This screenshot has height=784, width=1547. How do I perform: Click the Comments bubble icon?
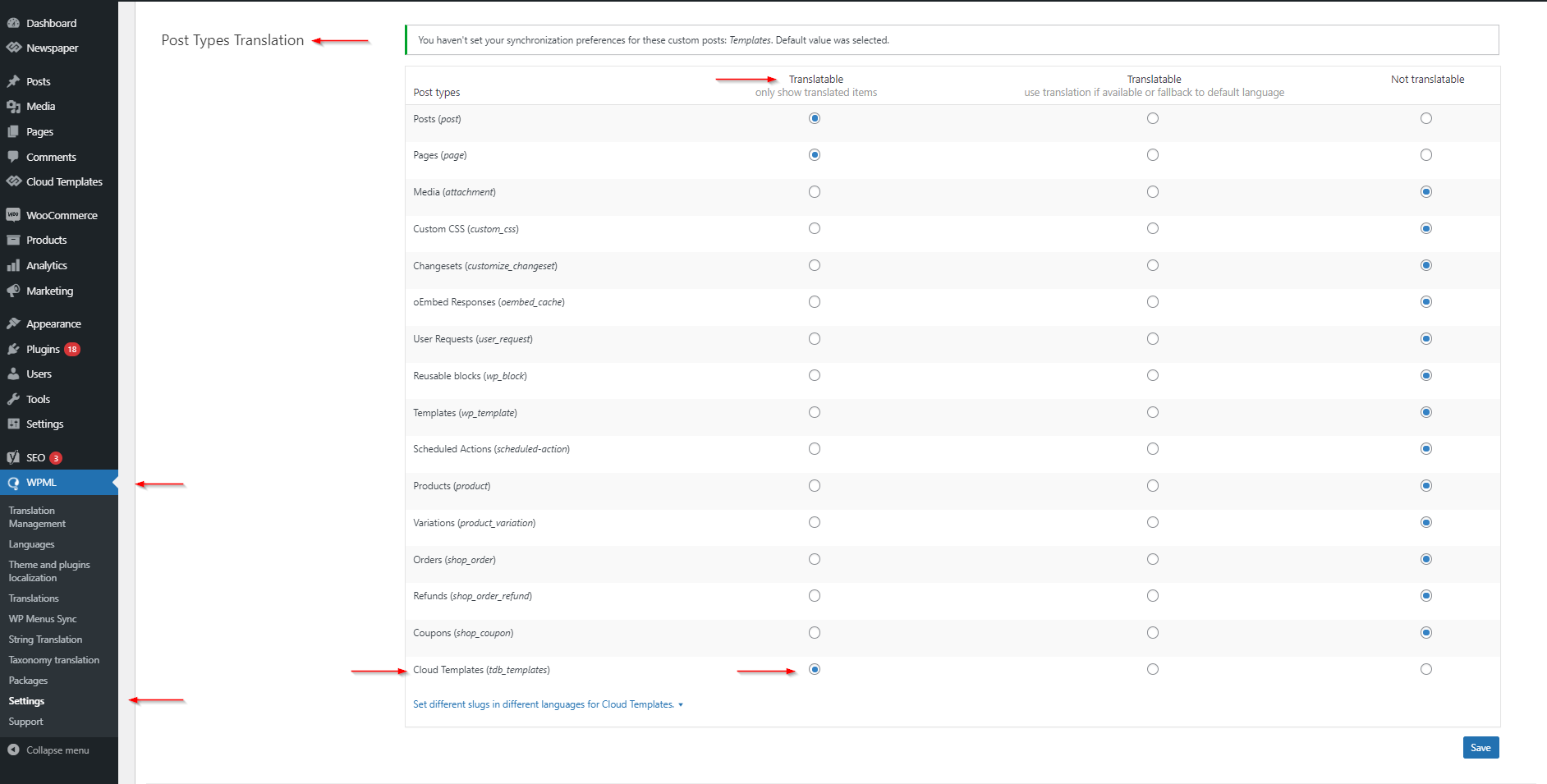(13, 157)
